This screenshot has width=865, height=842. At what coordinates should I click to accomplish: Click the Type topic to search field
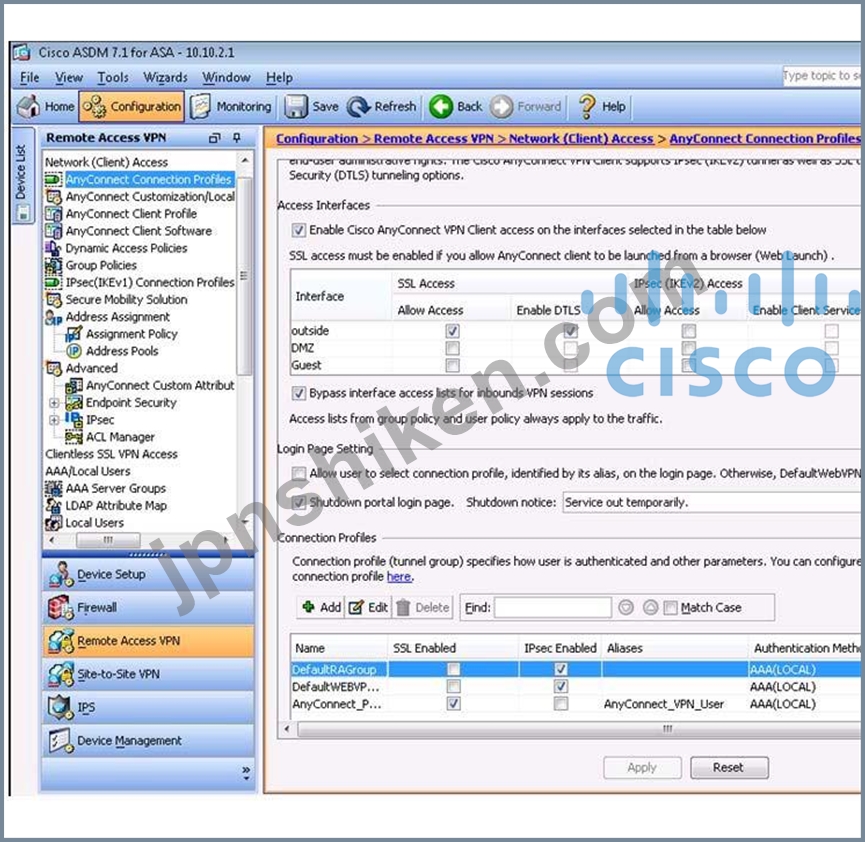click(x=821, y=76)
